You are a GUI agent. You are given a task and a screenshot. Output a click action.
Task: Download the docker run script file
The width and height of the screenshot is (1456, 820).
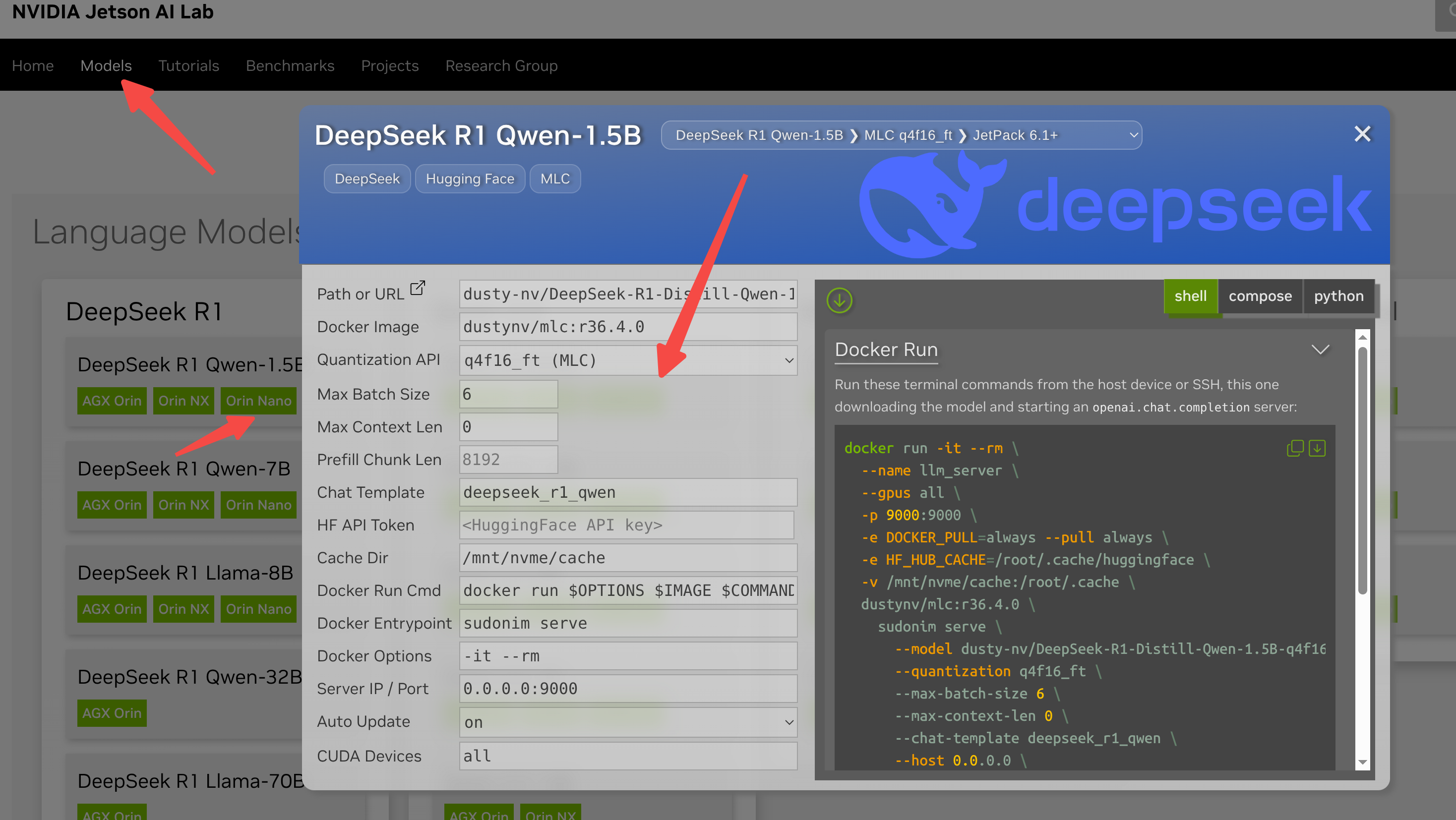click(1318, 448)
